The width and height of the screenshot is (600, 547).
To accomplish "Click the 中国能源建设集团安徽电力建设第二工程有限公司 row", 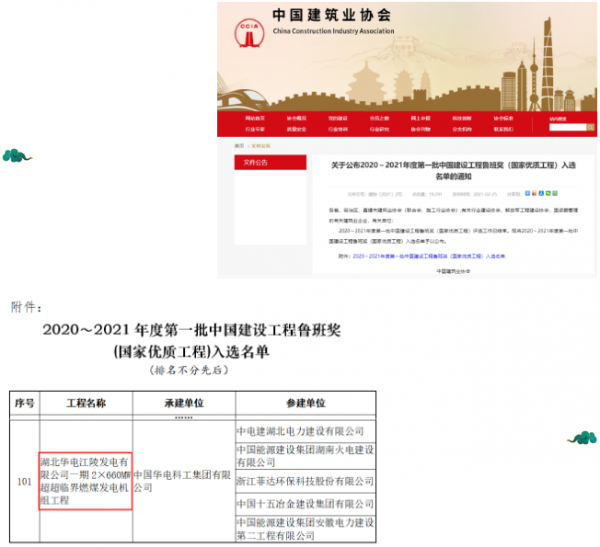I will [306, 529].
